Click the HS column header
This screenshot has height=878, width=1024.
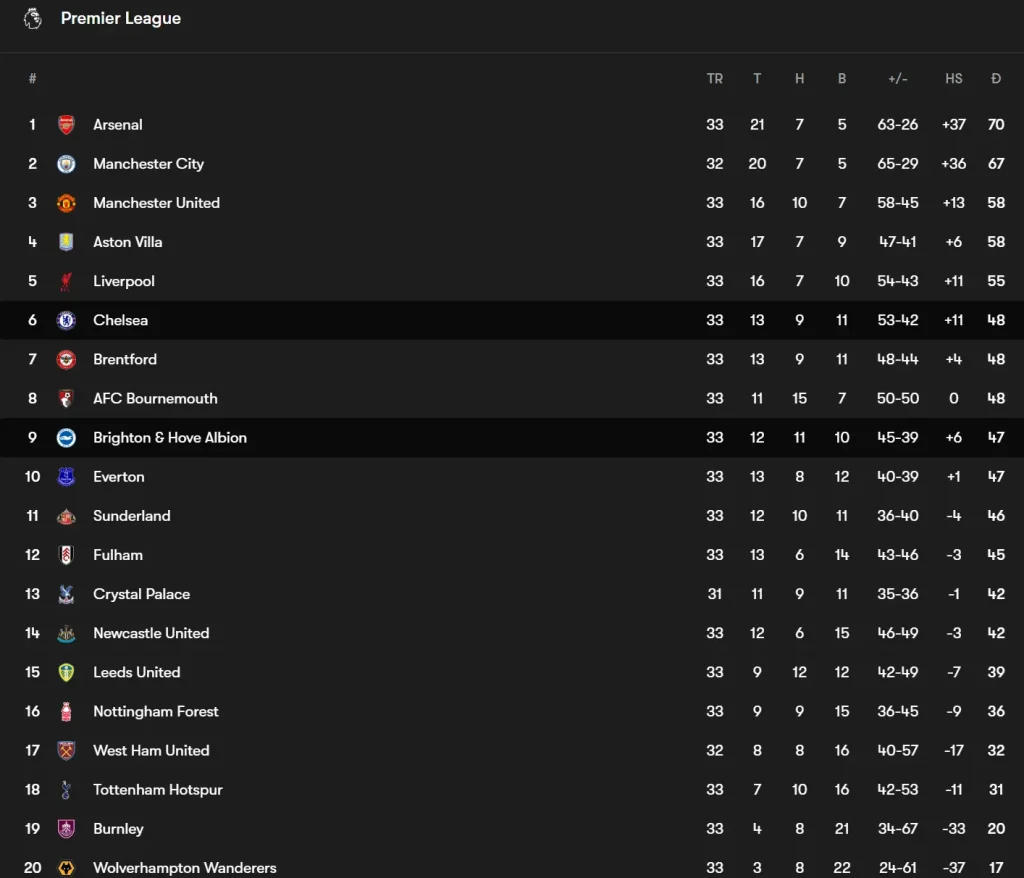point(953,78)
